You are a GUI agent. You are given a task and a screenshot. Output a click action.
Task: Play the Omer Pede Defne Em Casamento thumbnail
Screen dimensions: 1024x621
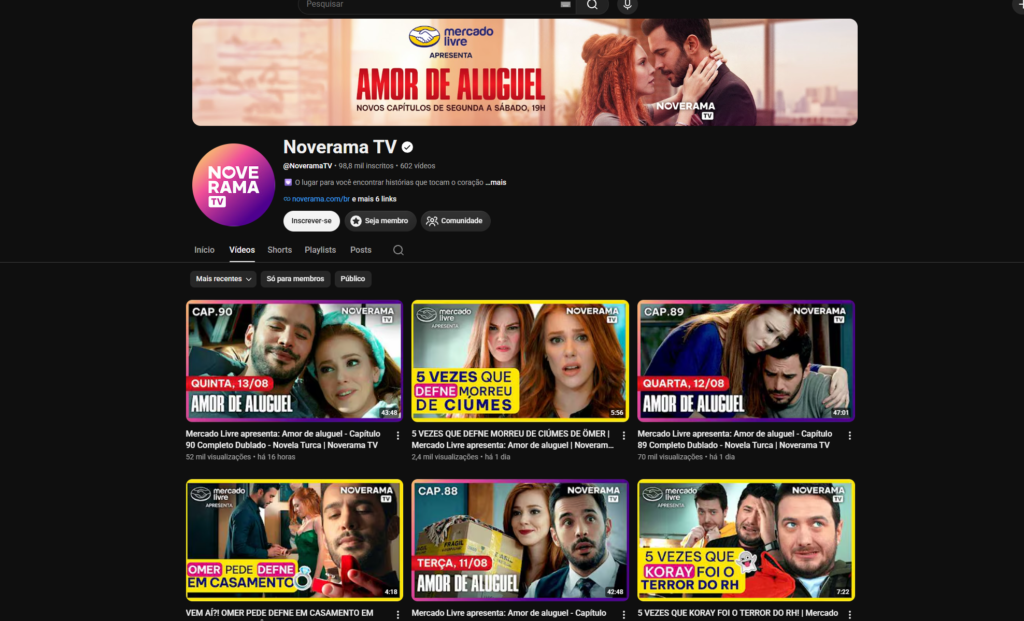pyautogui.click(x=295, y=540)
